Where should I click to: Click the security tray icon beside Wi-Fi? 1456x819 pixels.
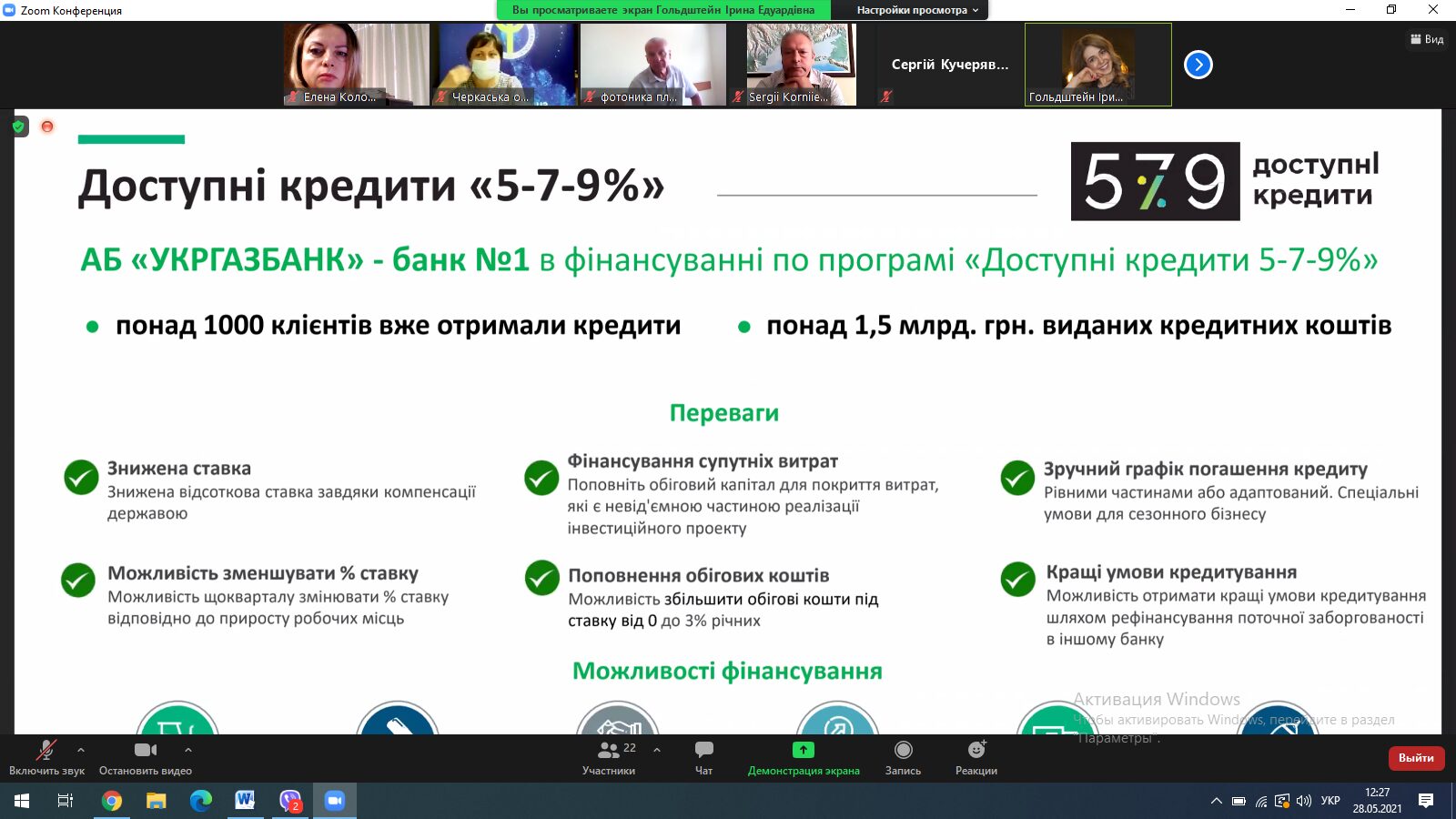click(1282, 801)
